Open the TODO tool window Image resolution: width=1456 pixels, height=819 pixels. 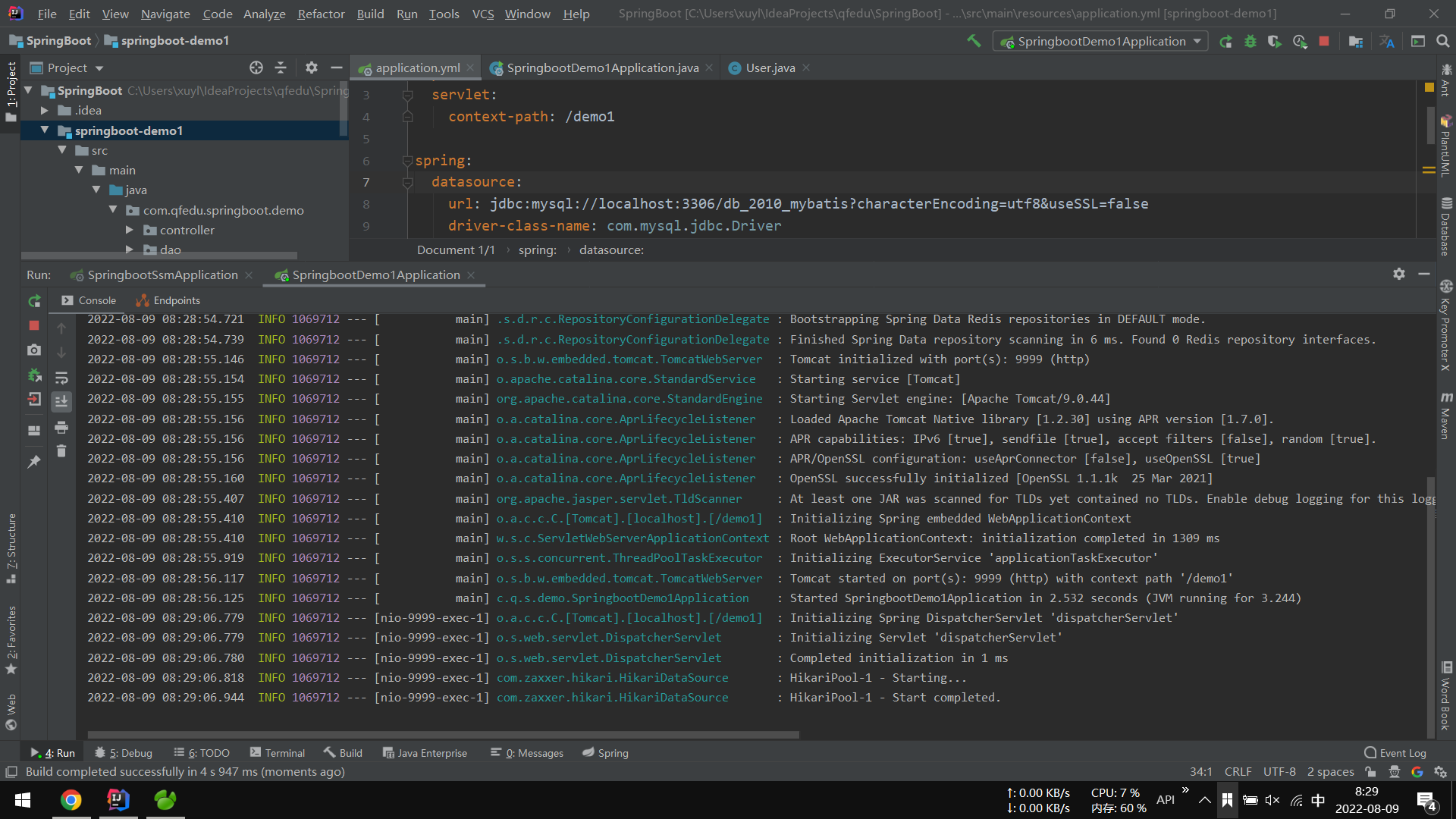coord(202,753)
